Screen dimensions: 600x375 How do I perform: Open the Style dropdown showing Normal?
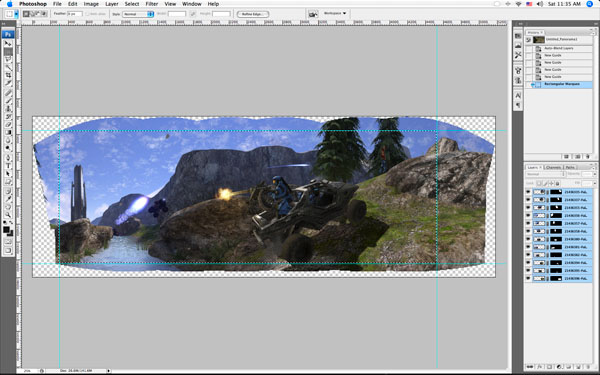(x=138, y=14)
